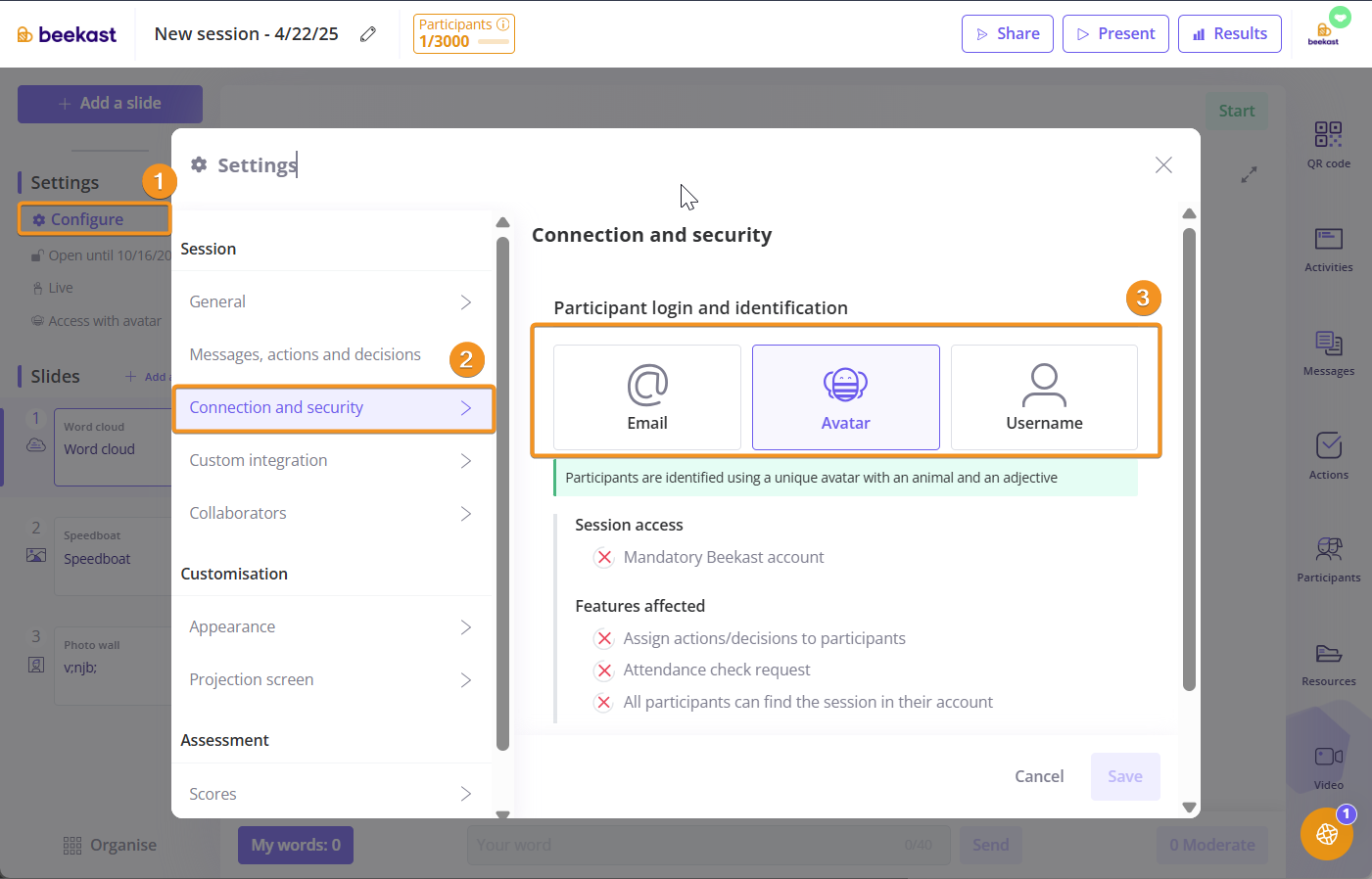Image resolution: width=1372 pixels, height=879 pixels.
Task: Open the Actions sidebar icon
Action: click(x=1328, y=455)
